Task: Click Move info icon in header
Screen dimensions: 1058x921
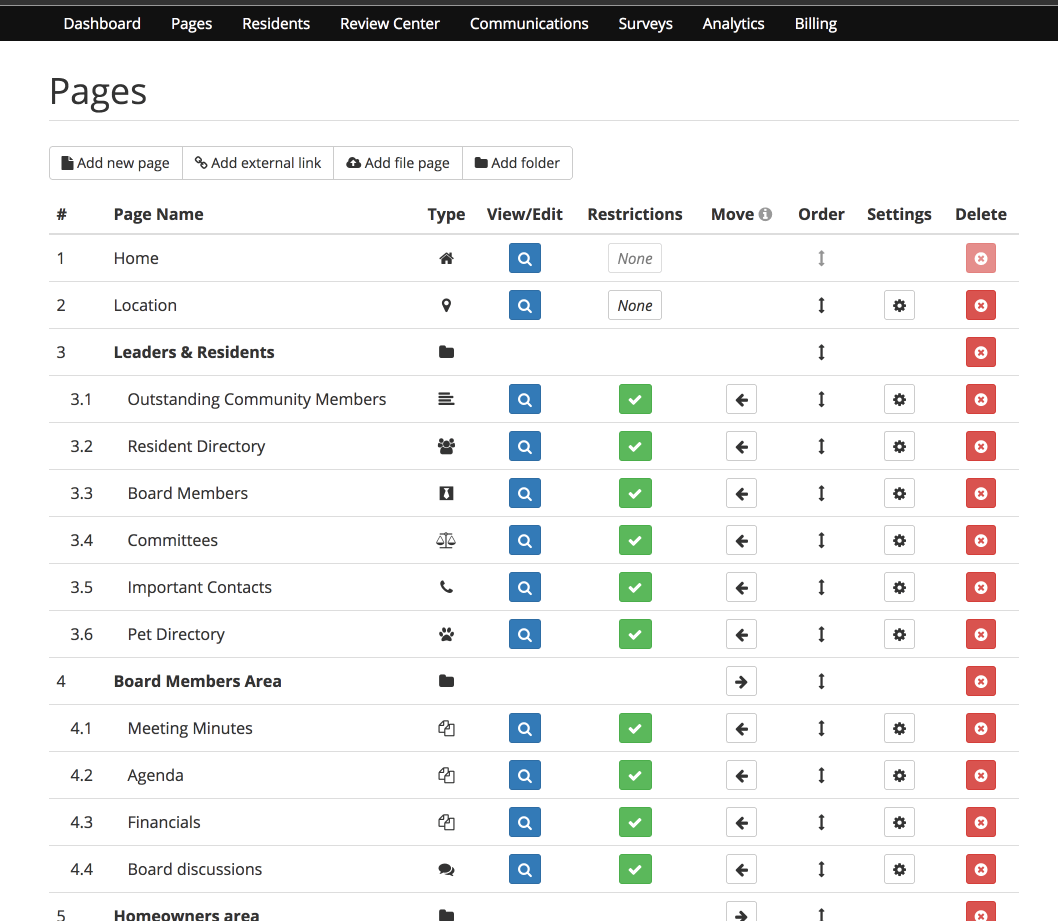Action: point(765,214)
